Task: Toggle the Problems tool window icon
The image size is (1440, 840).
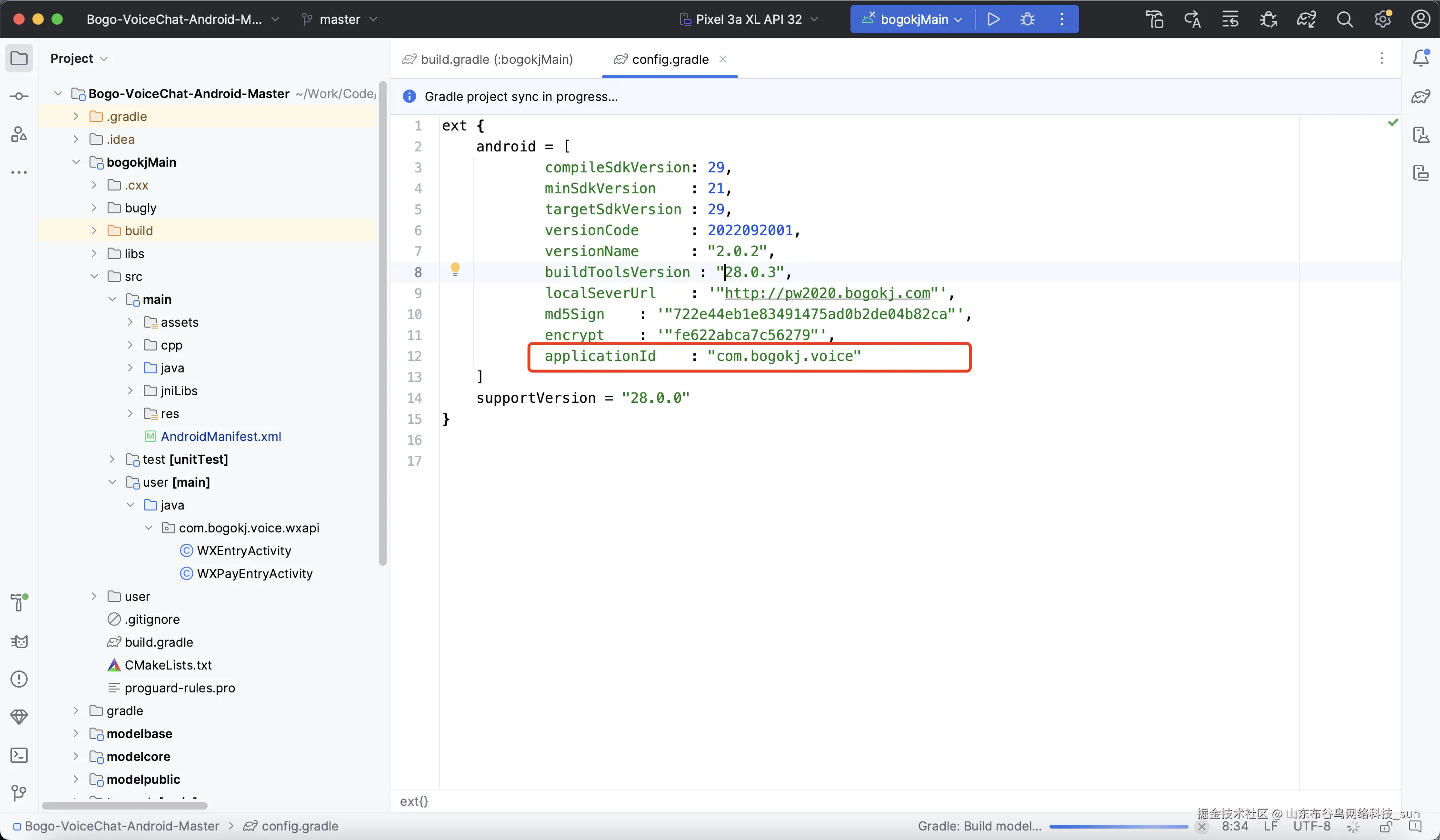Action: point(19,679)
